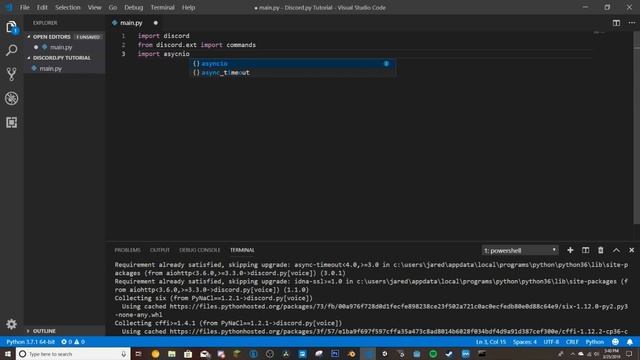Click line 1 'import discord' code

(164, 36)
